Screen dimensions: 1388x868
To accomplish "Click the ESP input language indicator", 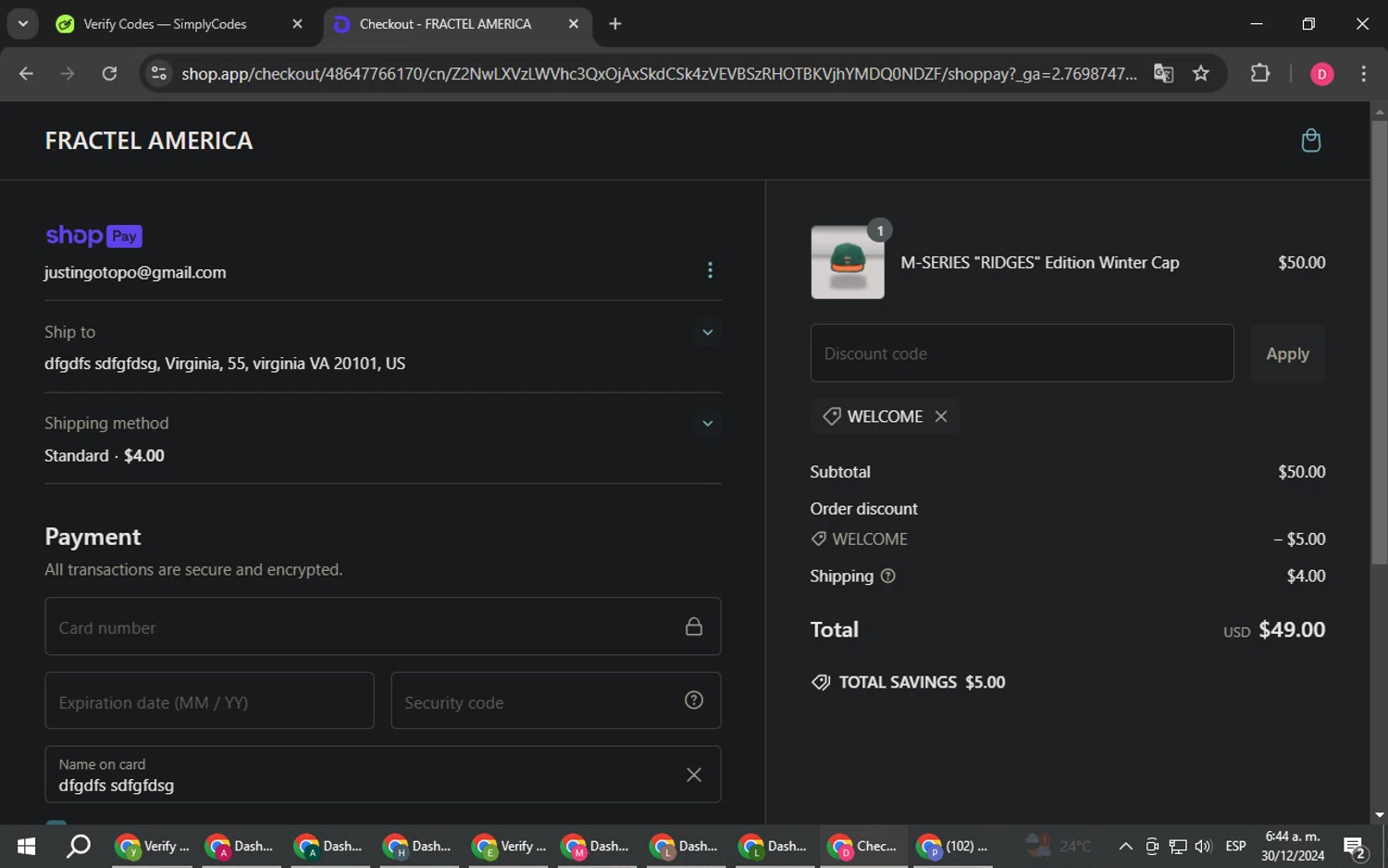I will (1235, 846).
